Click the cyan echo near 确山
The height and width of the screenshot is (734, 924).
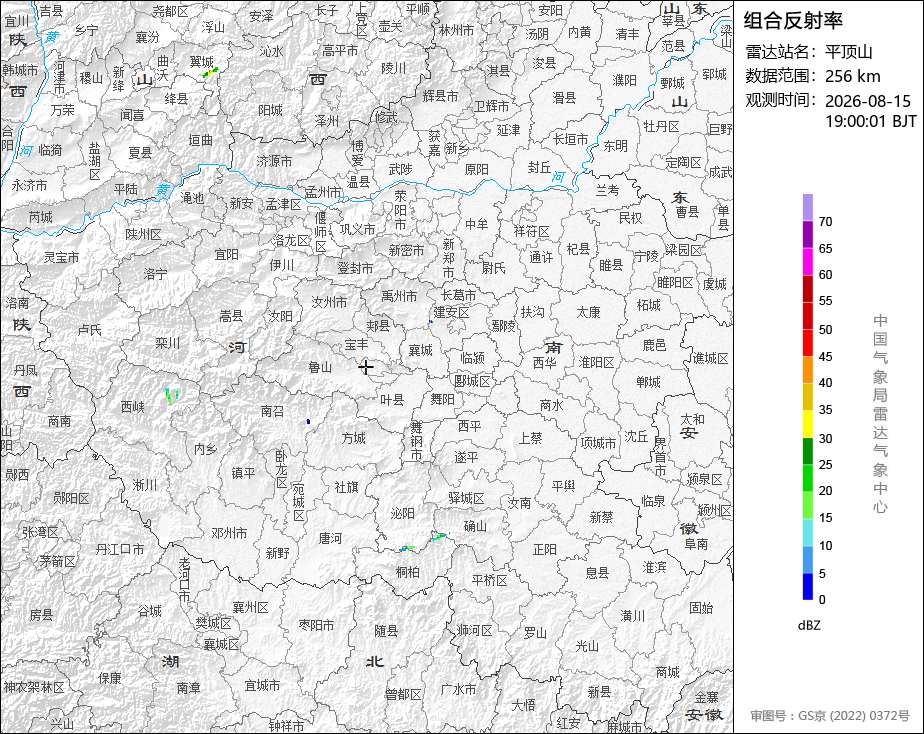coord(440,537)
